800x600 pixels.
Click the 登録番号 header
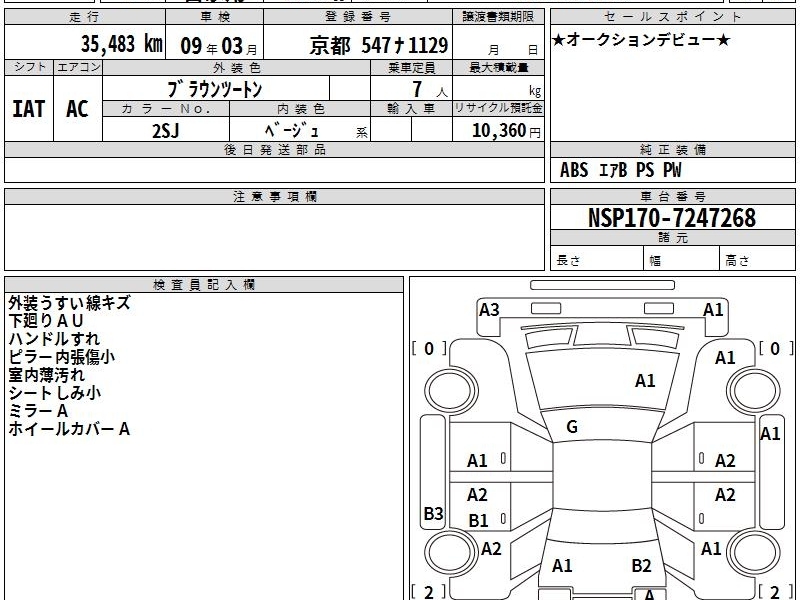click(x=358, y=17)
